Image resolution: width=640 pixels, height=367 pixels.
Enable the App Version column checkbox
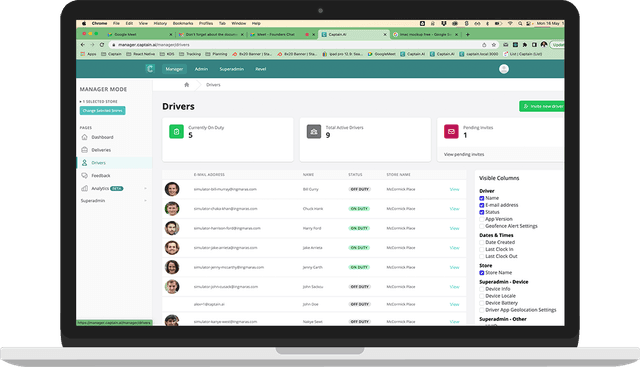click(482, 219)
